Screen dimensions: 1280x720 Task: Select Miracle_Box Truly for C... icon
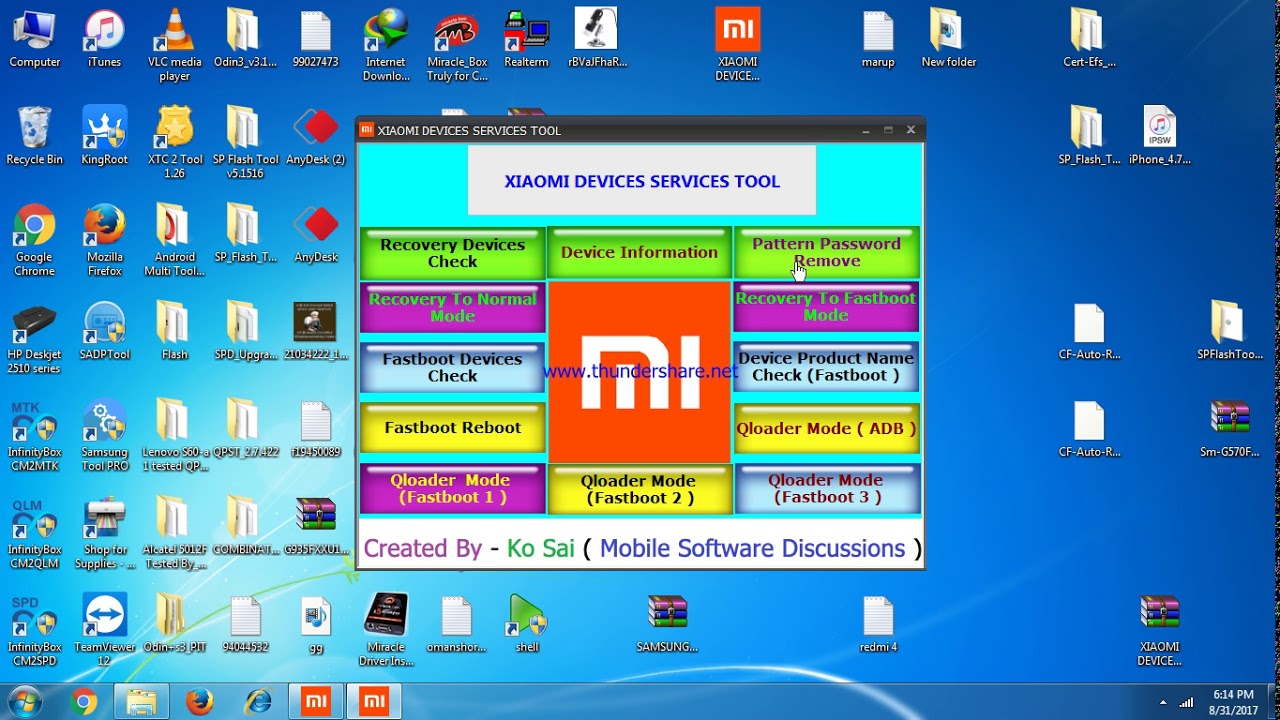[x=457, y=45]
